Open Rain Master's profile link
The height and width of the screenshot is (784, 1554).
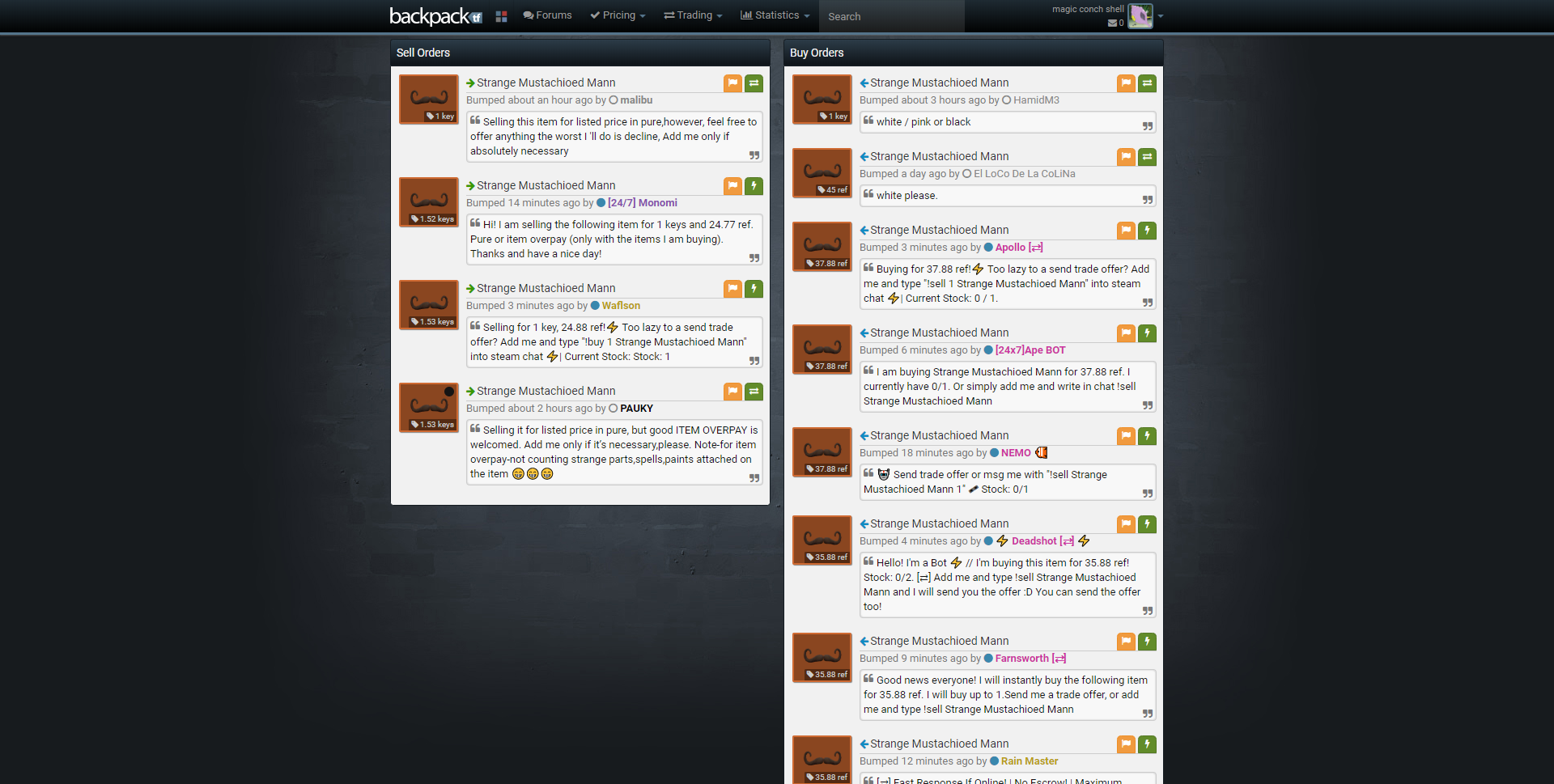(x=1030, y=761)
